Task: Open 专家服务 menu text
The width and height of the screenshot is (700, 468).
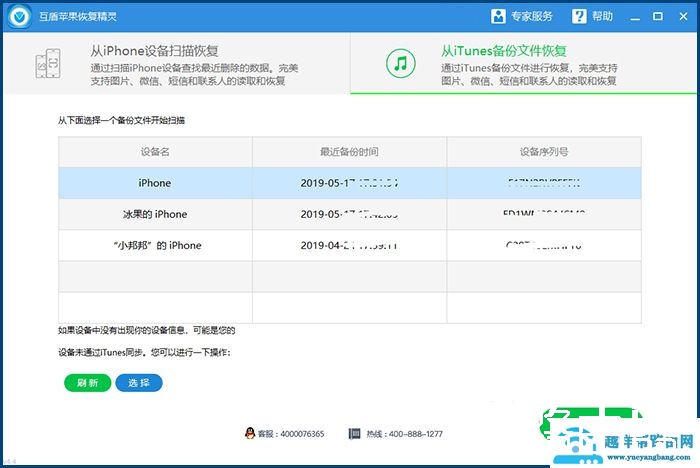Action: point(532,17)
